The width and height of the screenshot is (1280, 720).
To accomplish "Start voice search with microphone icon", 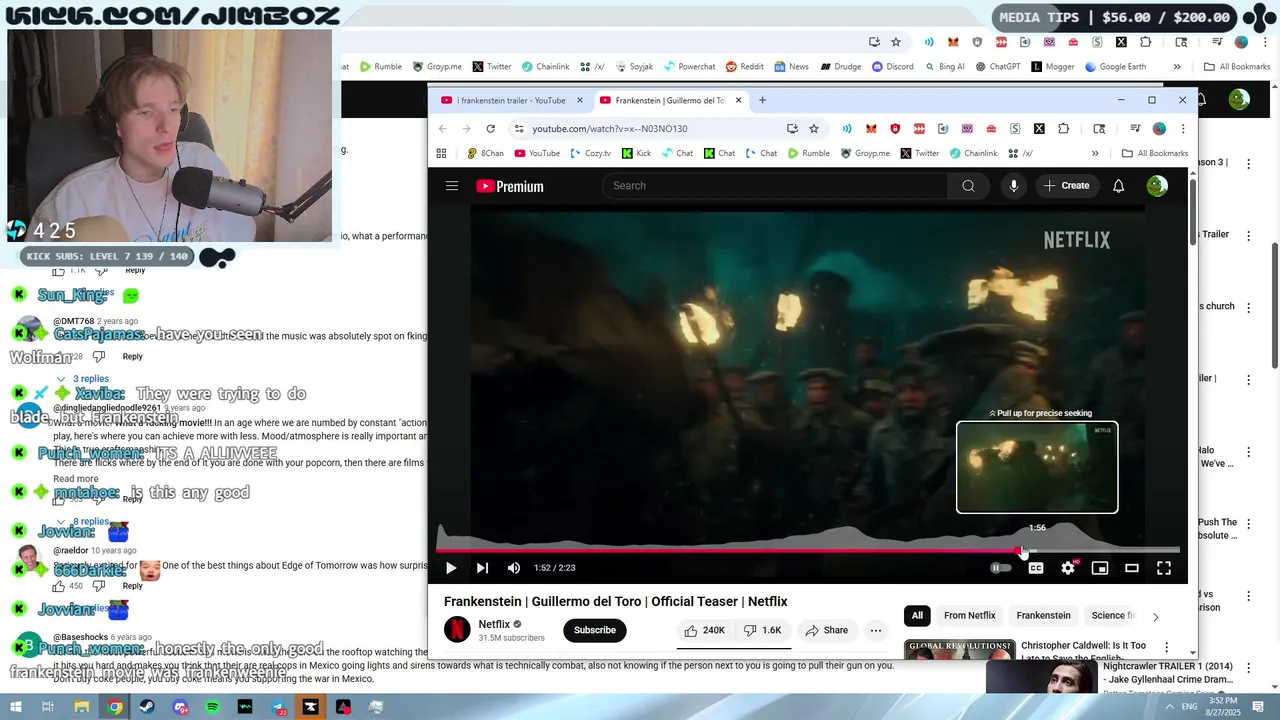I will pyautogui.click(x=1013, y=186).
